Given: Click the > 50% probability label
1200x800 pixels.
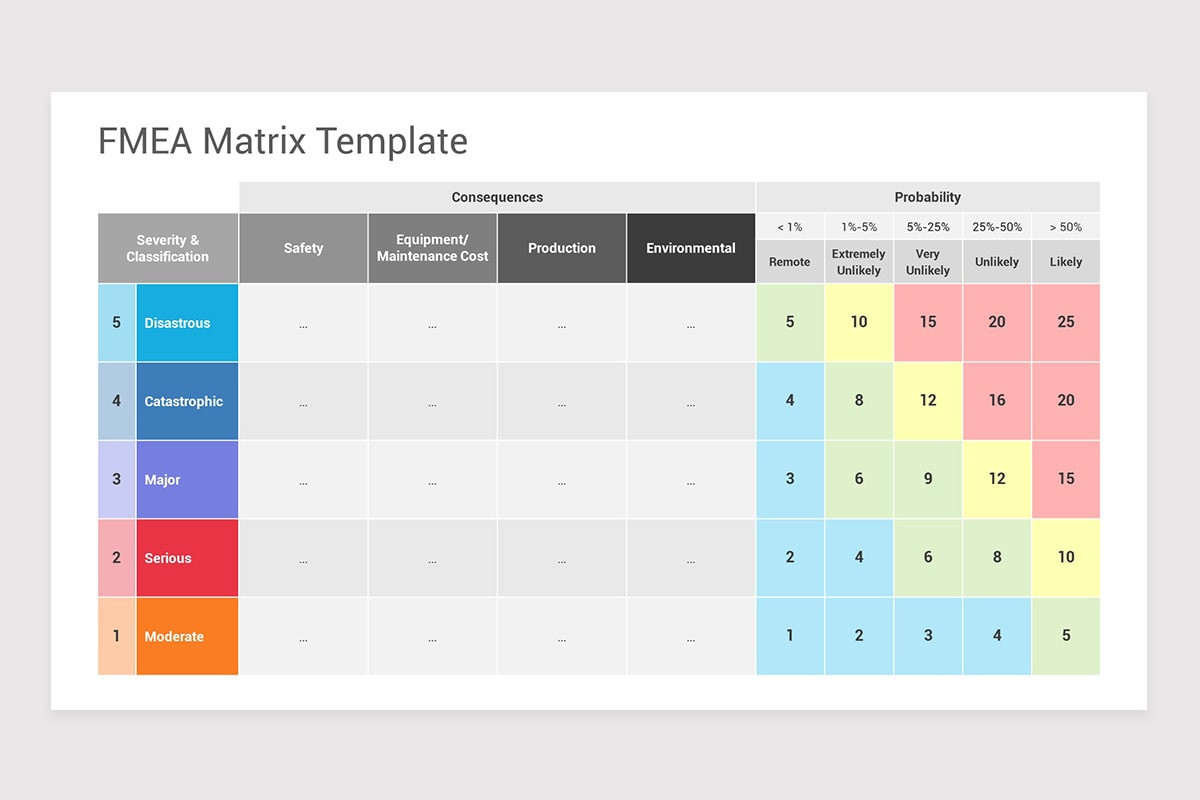Looking at the screenshot, I should (1065, 226).
